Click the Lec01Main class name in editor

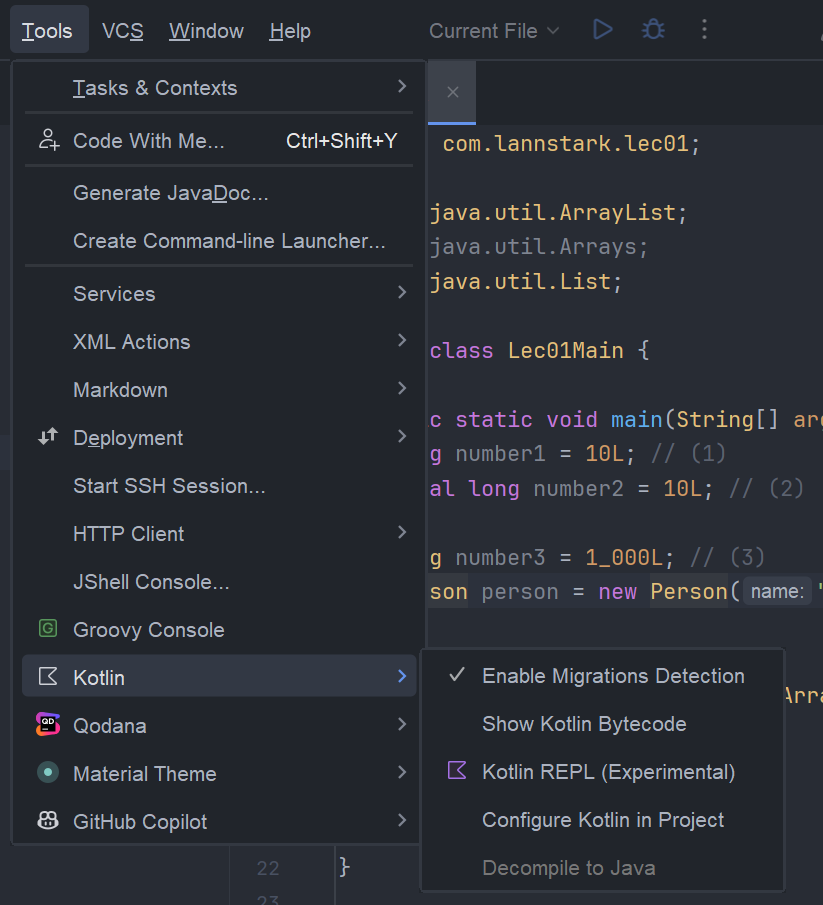click(x=566, y=350)
